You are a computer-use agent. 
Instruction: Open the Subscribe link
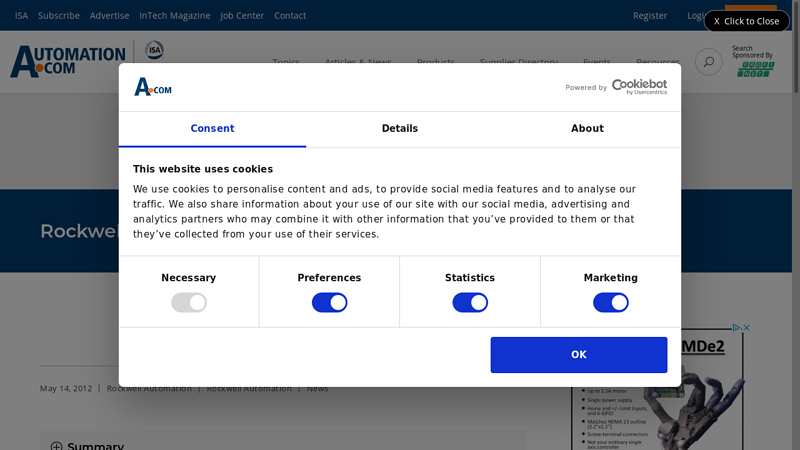tap(59, 15)
